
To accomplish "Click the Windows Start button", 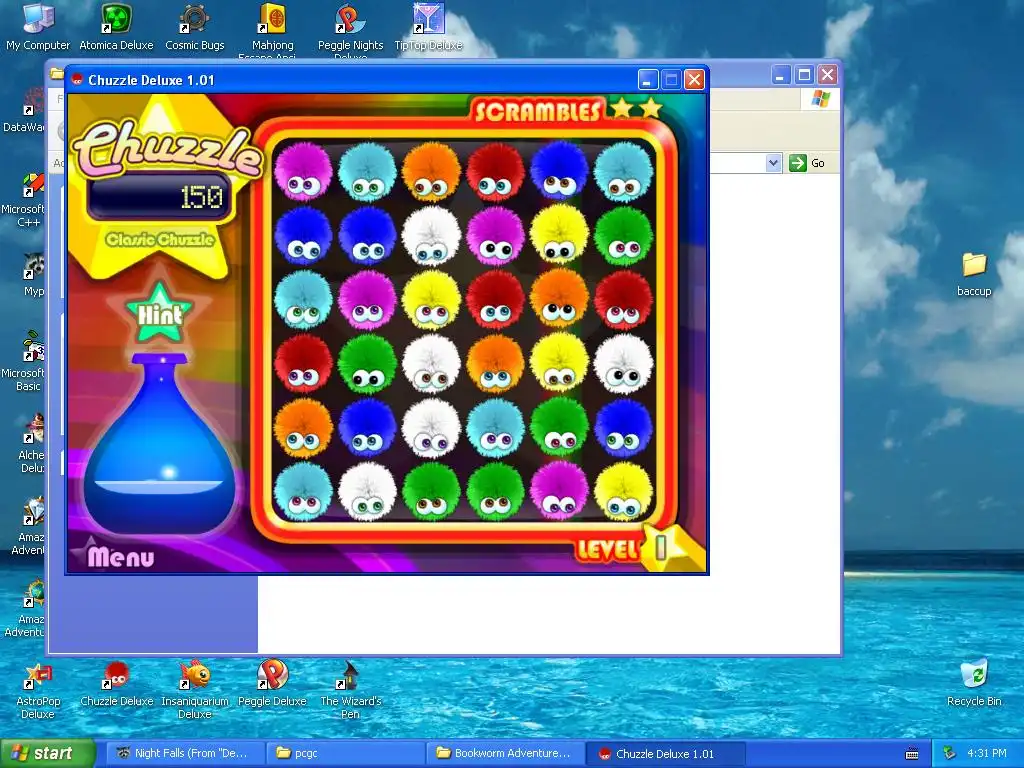I will pyautogui.click(x=48, y=753).
